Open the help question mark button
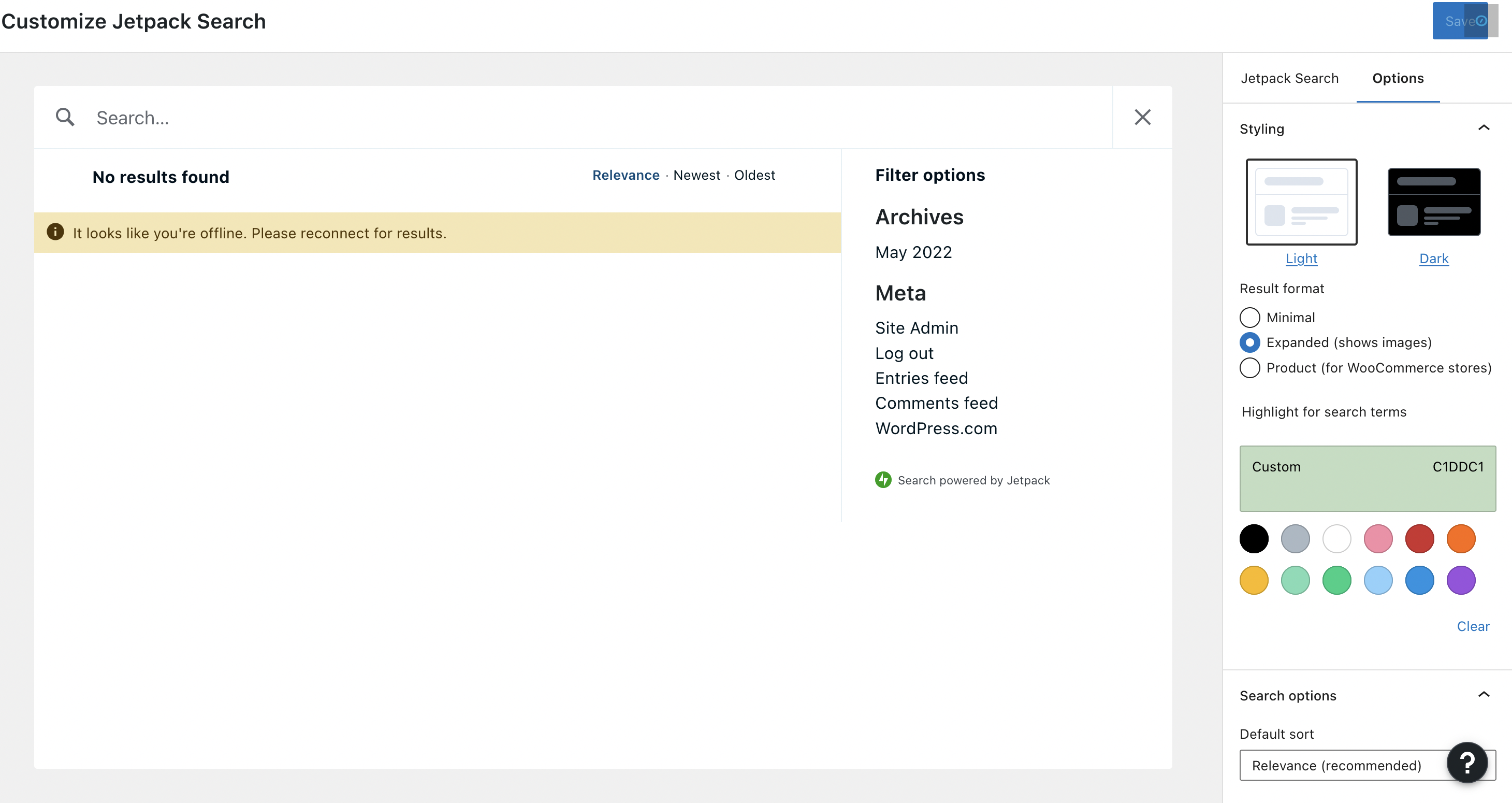Image resolution: width=1512 pixels, height=803 pixels. 1467,763
